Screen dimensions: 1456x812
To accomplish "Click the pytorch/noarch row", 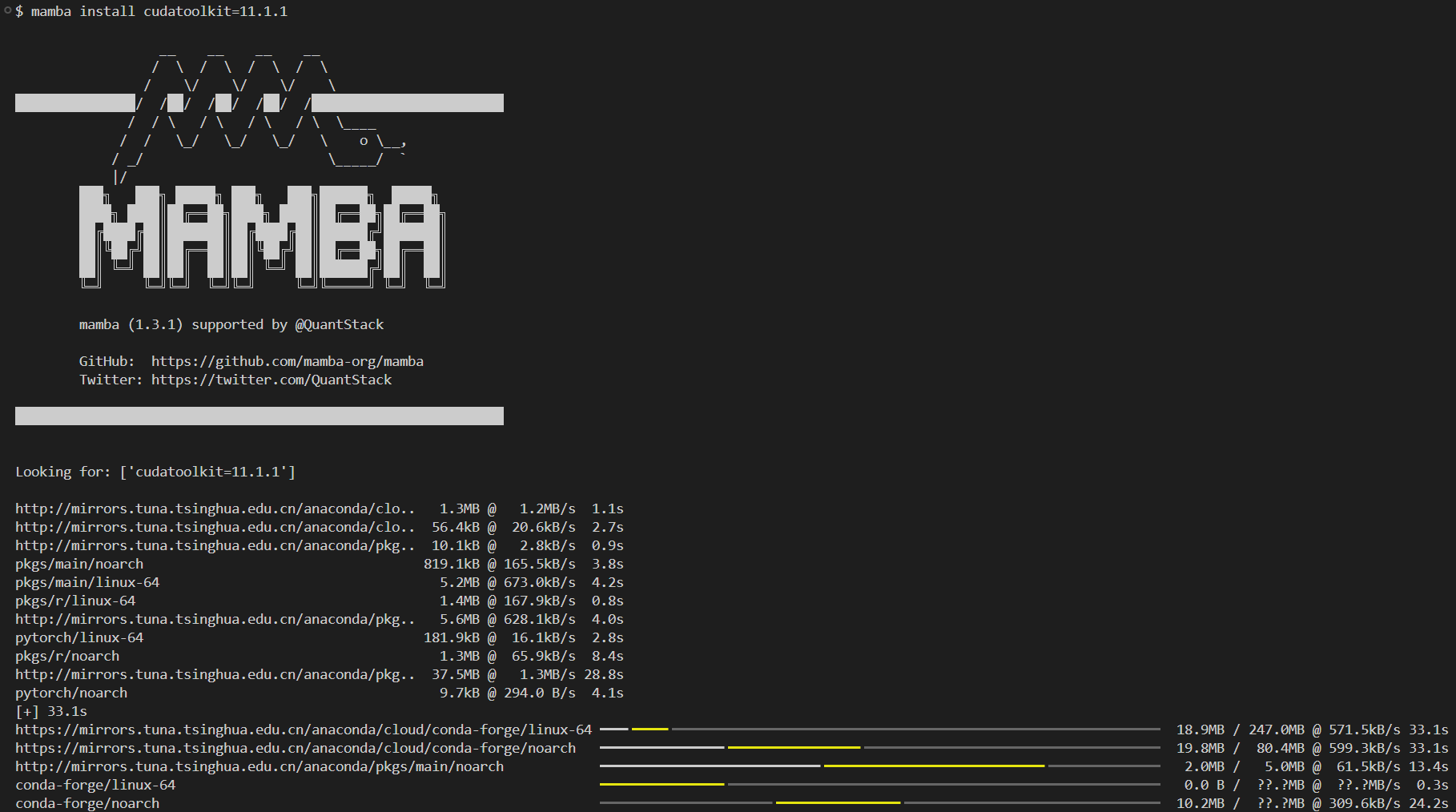I will tap(320, 693).
